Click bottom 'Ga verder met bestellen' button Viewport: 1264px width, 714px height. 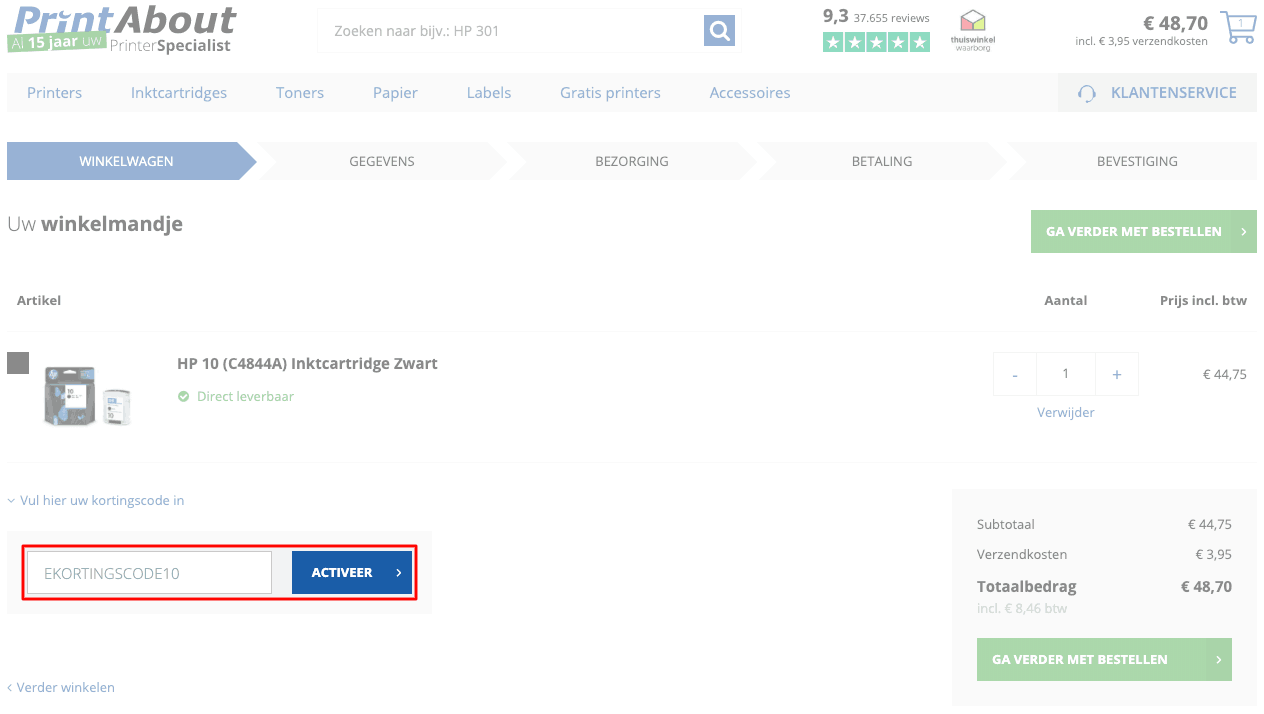(1104, 660)
